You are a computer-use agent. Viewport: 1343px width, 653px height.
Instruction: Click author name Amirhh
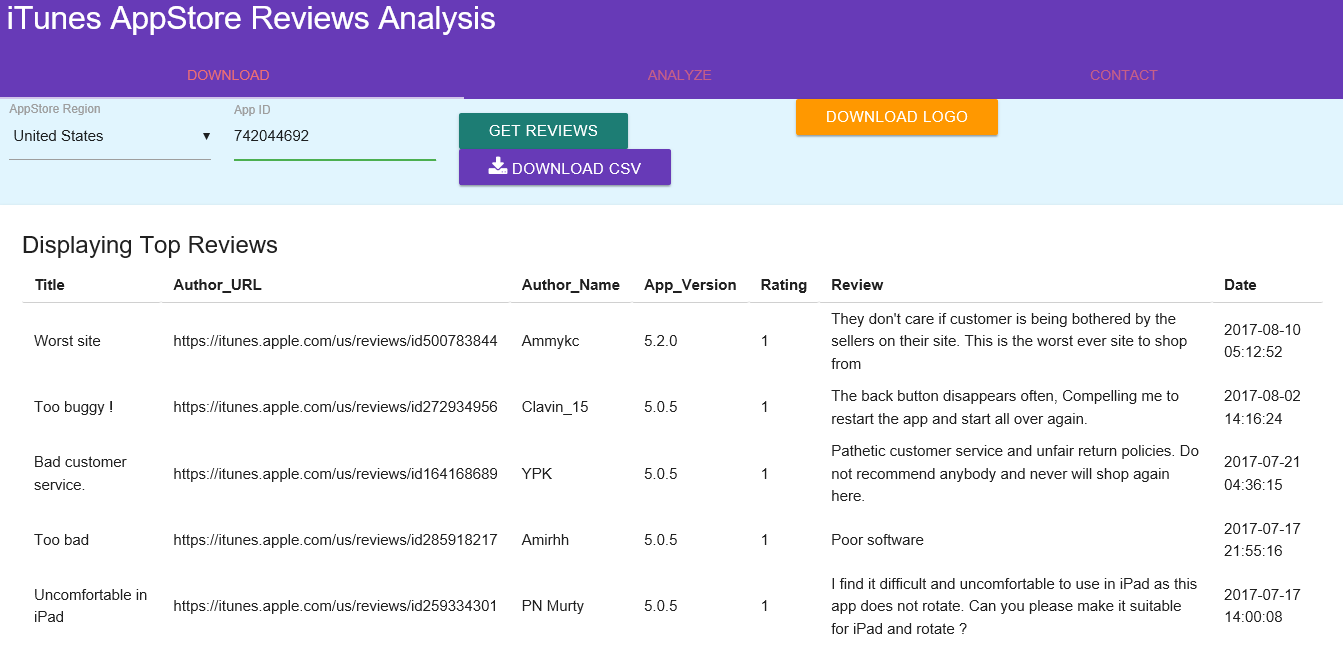545,540
